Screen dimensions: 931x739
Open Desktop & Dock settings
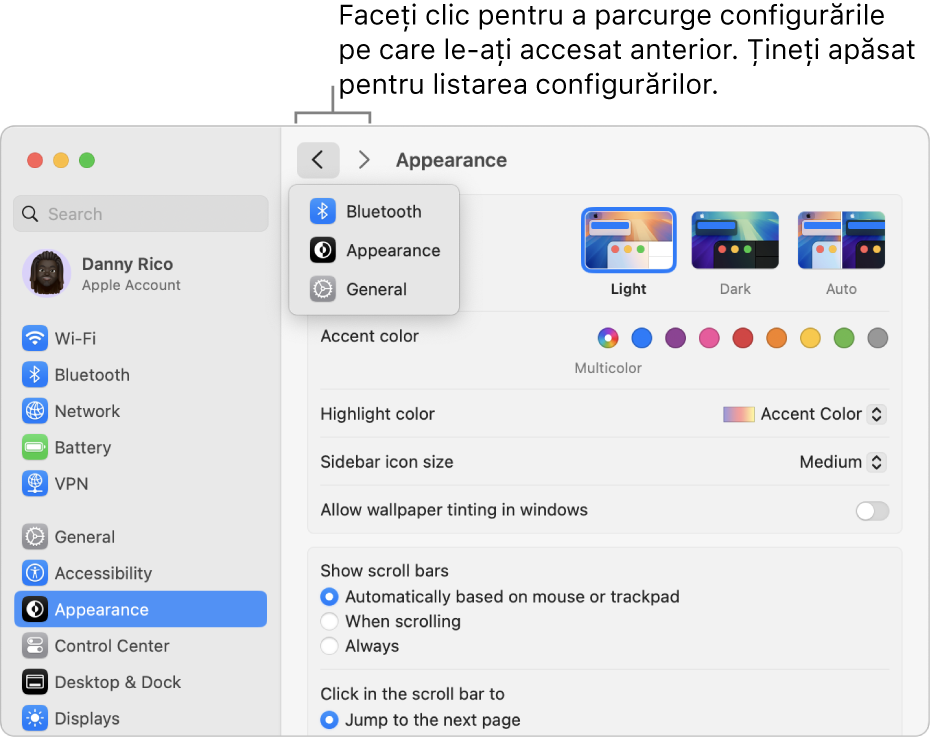(140, 682)
